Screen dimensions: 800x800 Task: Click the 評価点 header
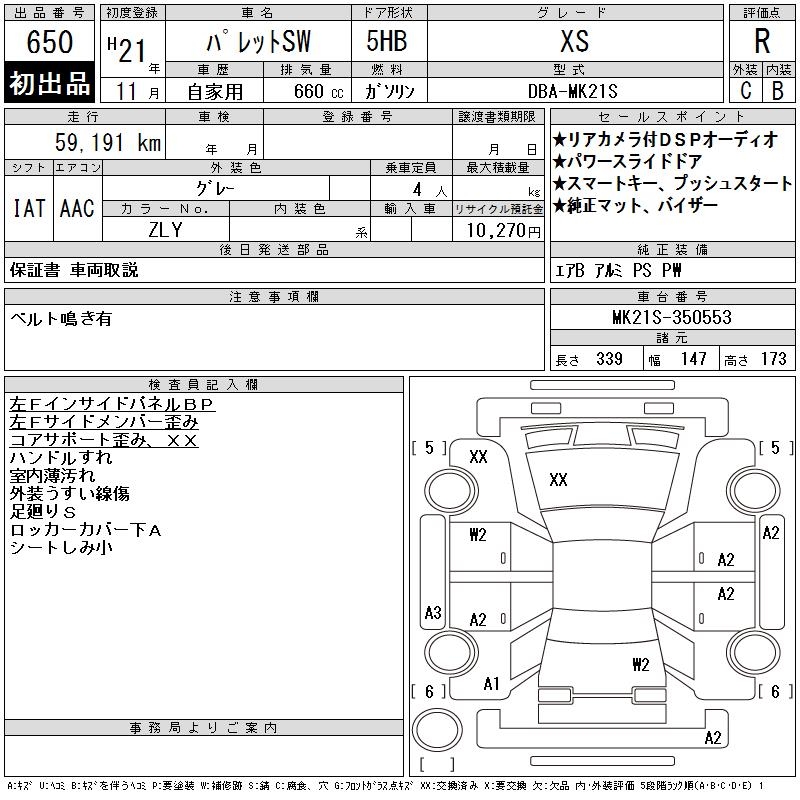pos(762,13)
